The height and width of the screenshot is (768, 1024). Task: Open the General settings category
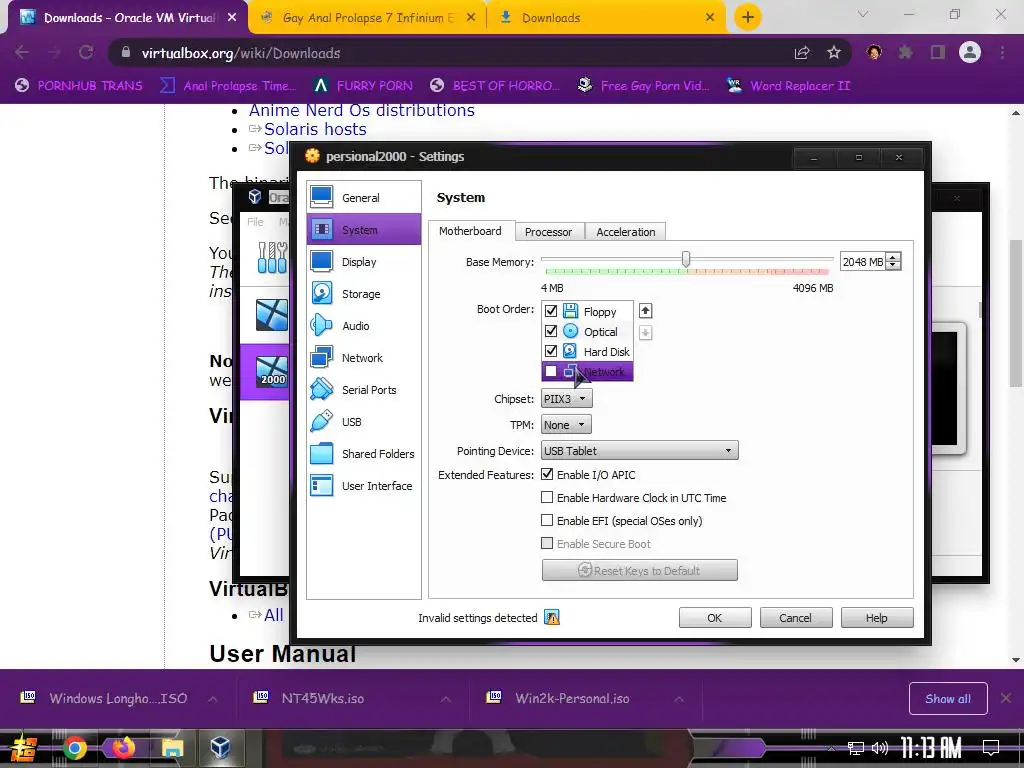(363, 197)
